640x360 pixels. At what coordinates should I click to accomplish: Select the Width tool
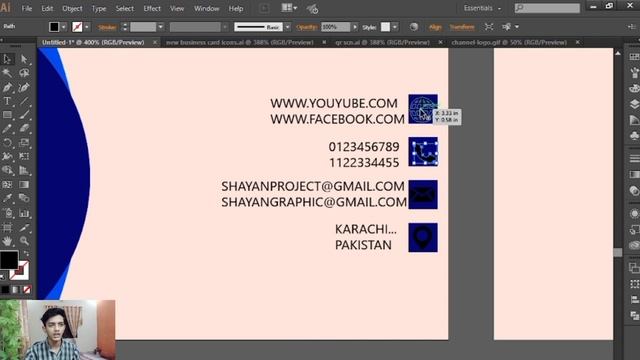pyautogui.click(x=7, y=156)
